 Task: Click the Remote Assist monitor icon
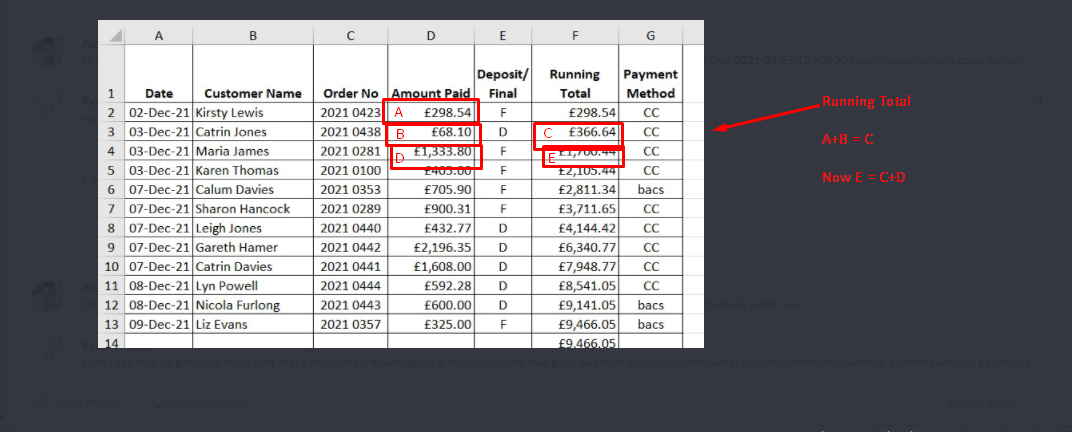(x=157, y=403)
